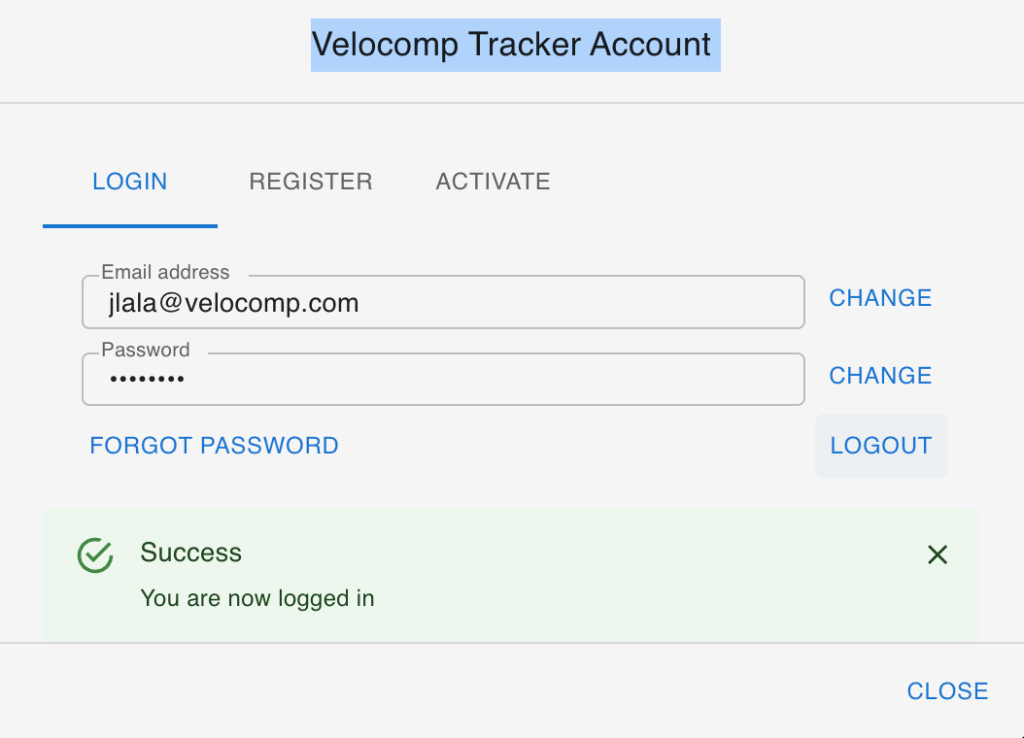This screenshot has width=1024, height=738.
Task: Click the "Password" field label
Action: (145, 350)
